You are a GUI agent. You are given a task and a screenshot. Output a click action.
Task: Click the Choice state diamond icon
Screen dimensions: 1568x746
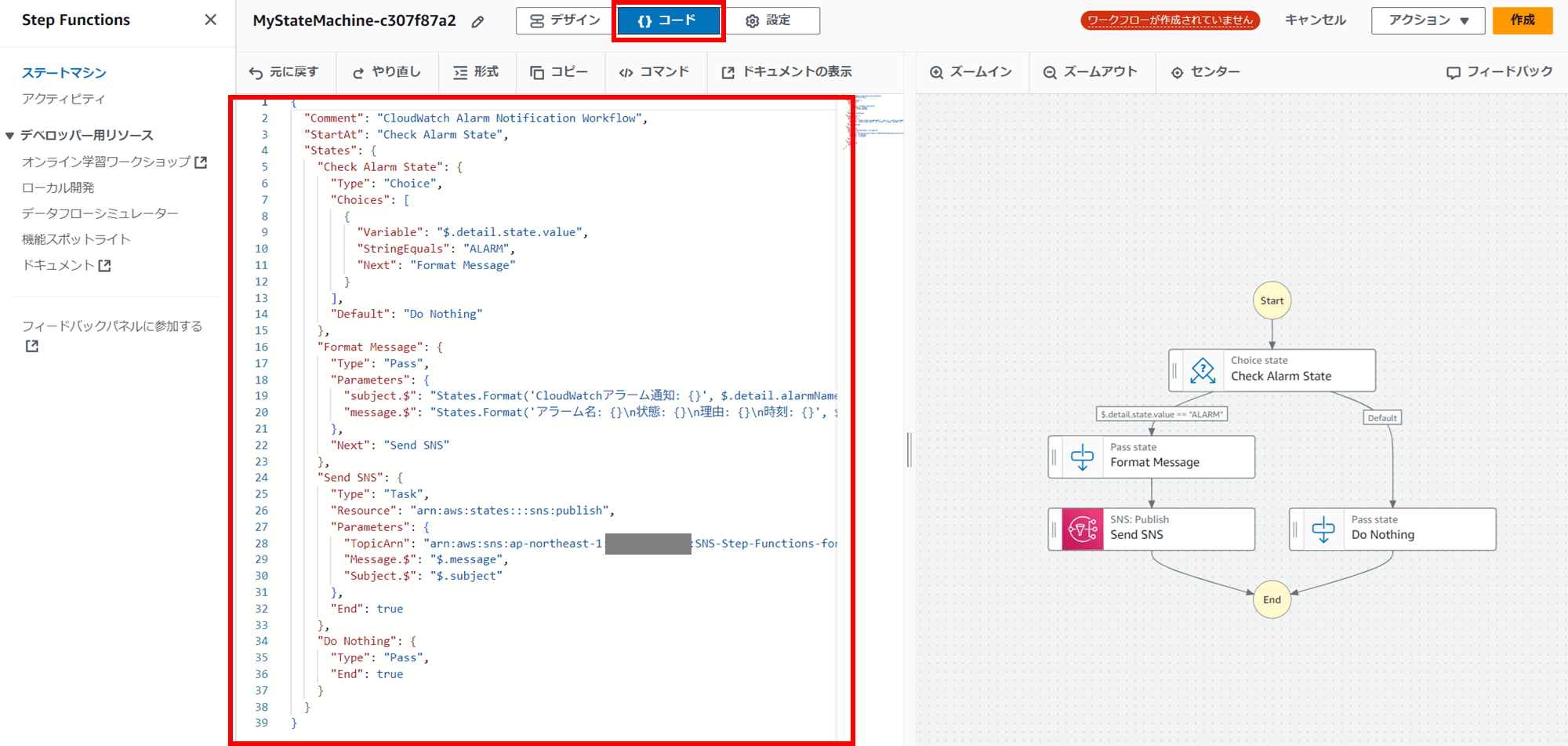click(x=1203, y=370)
